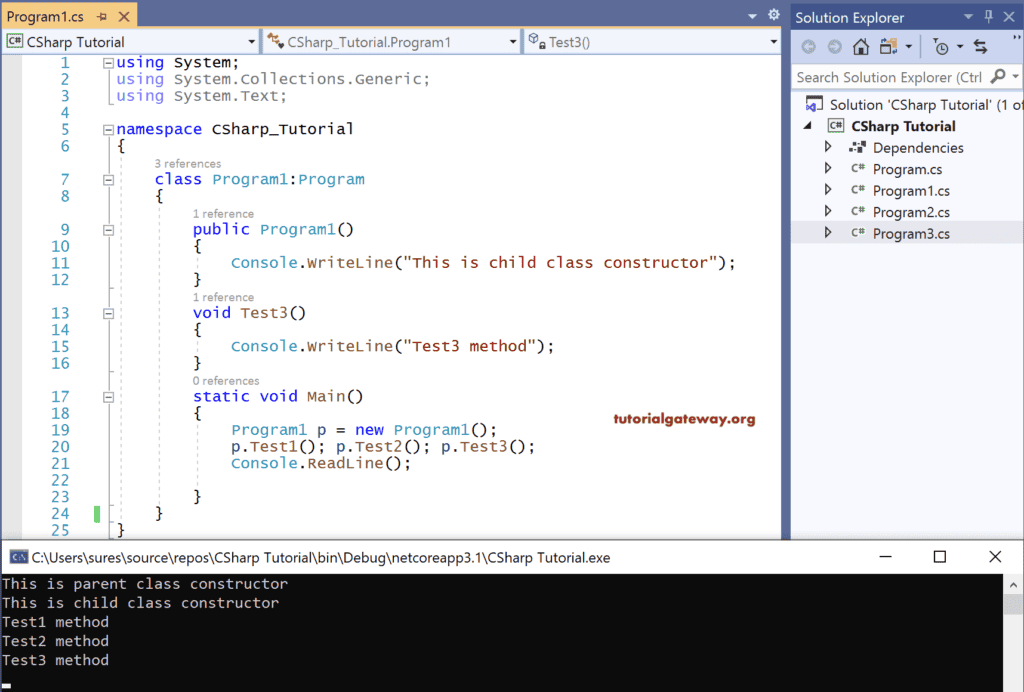This screenshot has height=692, width=1024.
Task: Click the Solution Explorer search magnifier icon
Action: click(x=998, y=77)
